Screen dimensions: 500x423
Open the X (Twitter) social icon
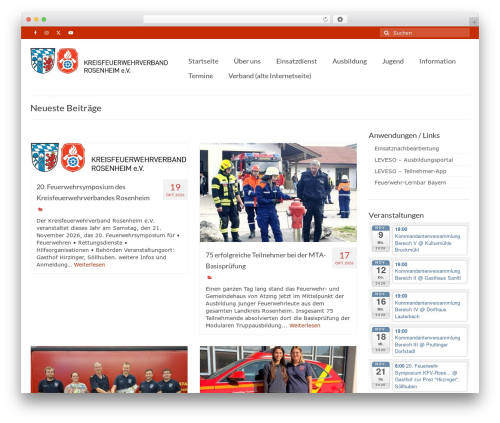tap(58, 33)
